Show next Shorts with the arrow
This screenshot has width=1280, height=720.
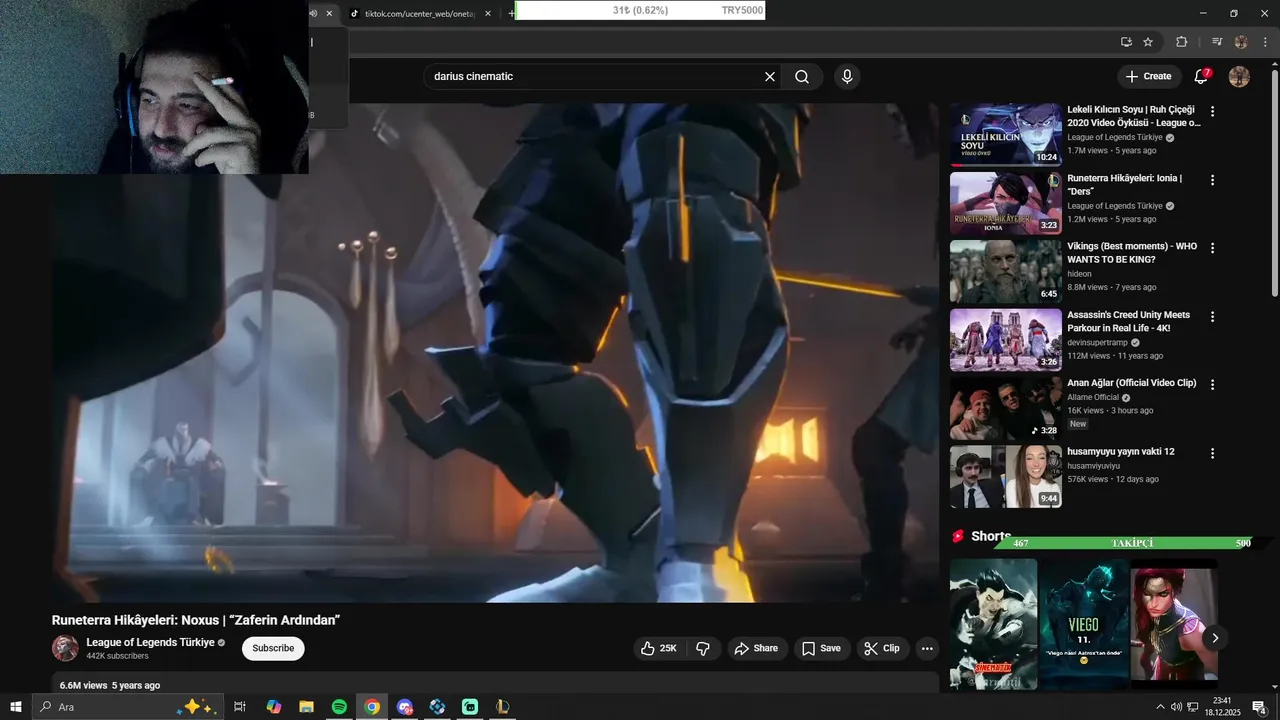click(1215, 638)
